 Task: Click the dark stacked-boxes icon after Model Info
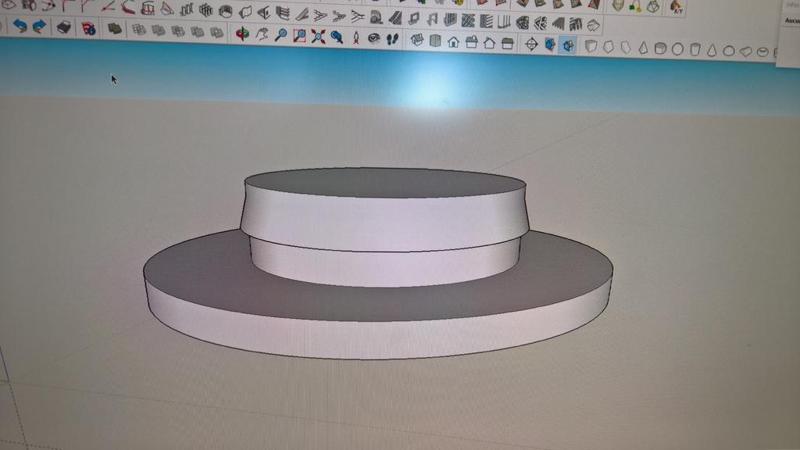coord(114,29)
